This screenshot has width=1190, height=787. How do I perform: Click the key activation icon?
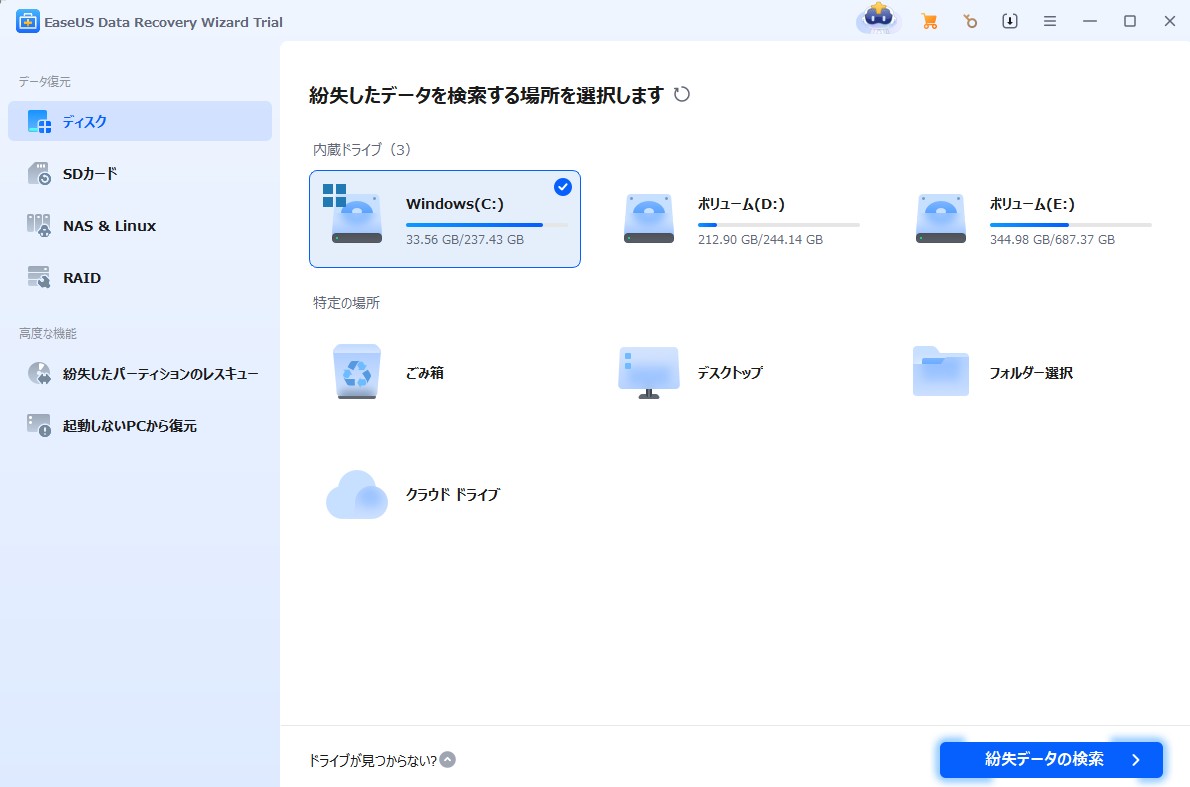(969, 21)
